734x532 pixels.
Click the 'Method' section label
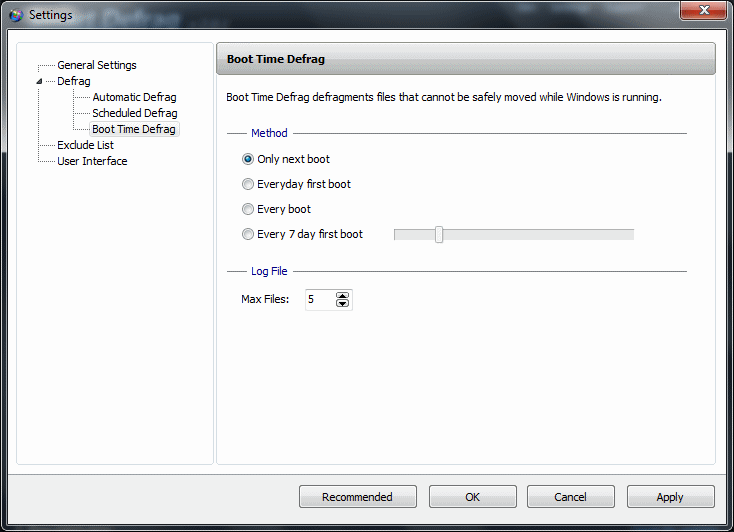269,133
